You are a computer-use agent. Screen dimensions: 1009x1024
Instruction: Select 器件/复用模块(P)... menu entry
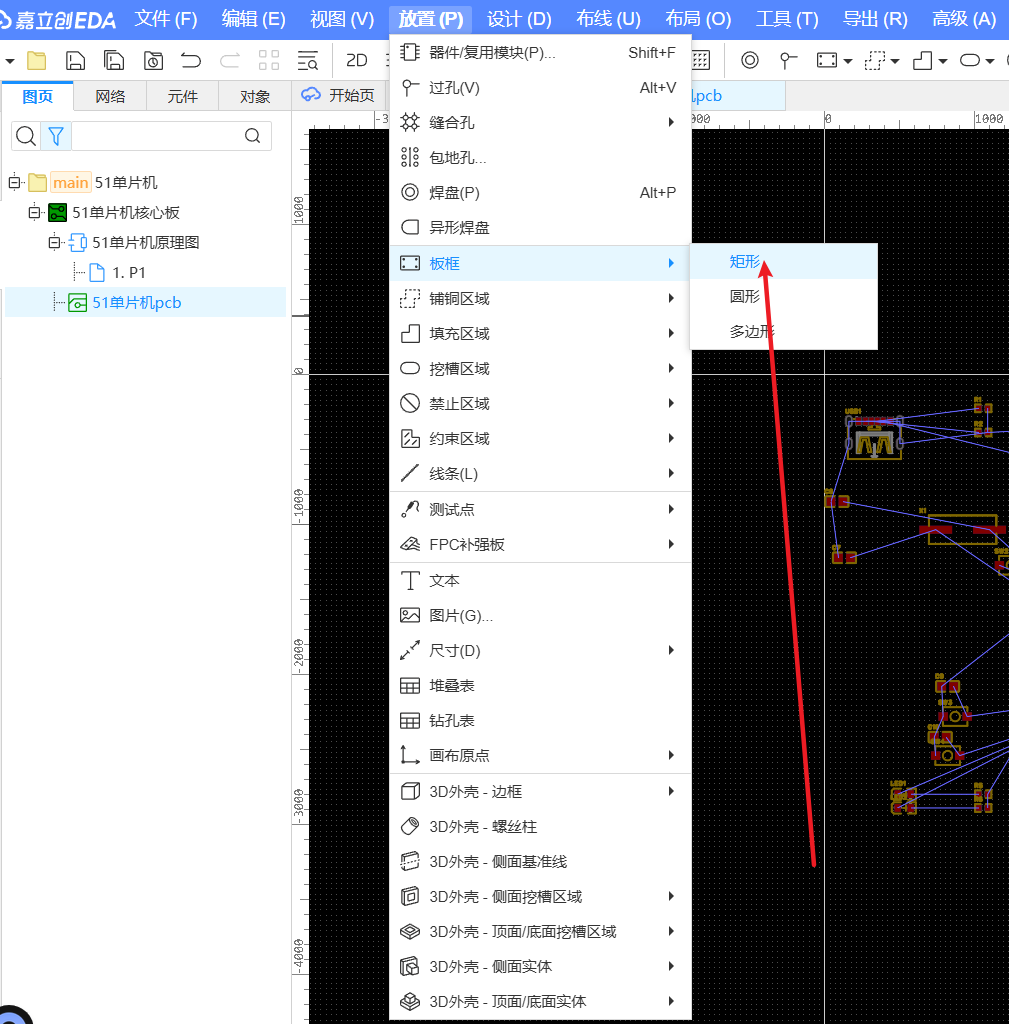pyautogui.click(x=540, y=52)
